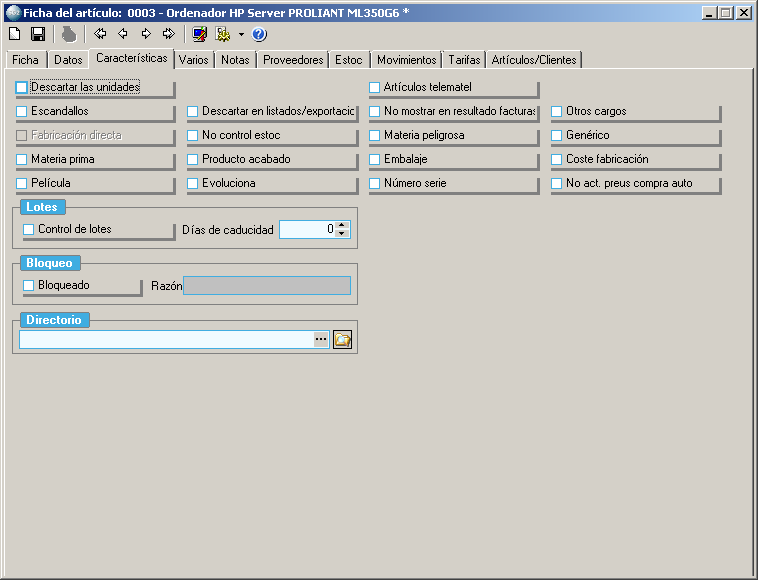Switch to the Ficha tab
This screenshot has height=580, width=758.
[25, 60]
